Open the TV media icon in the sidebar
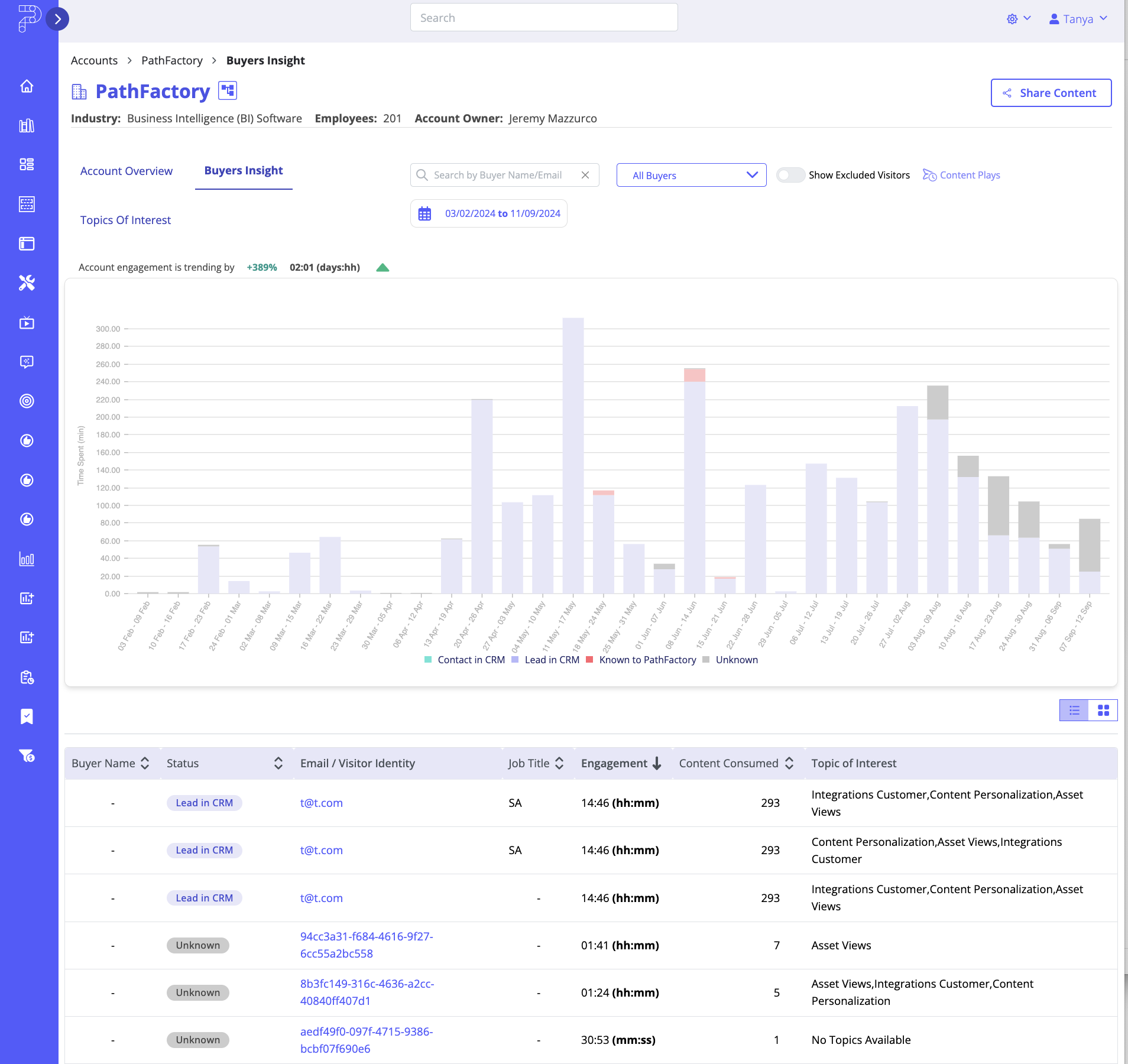 pyautogui.click(x=28, y=323)
